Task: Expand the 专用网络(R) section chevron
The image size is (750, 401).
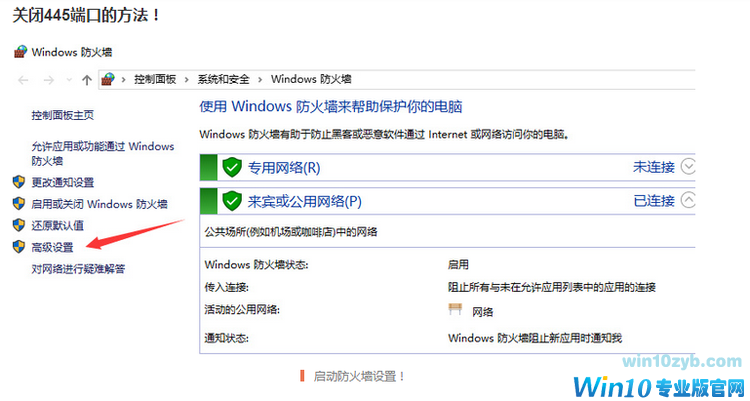Action: (688, 167)
